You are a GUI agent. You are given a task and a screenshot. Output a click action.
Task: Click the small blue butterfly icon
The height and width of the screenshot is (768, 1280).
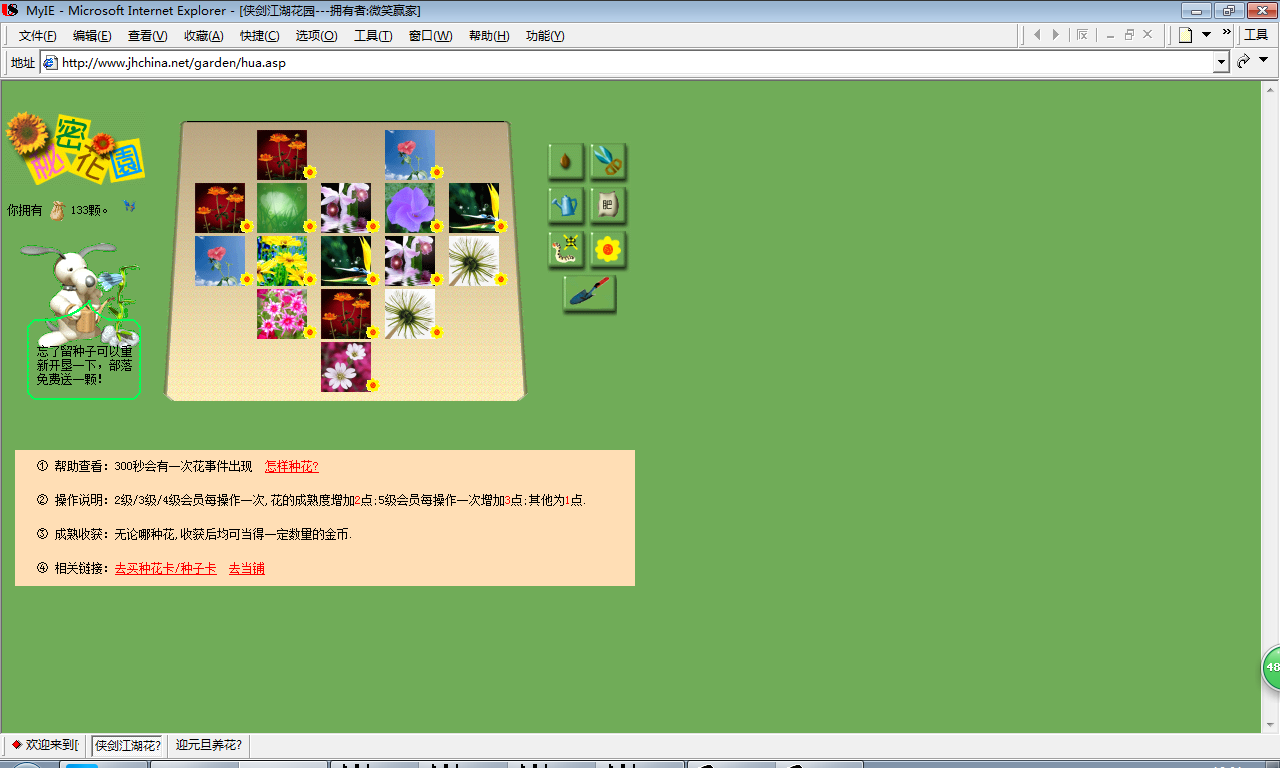(x=129, y=206)
